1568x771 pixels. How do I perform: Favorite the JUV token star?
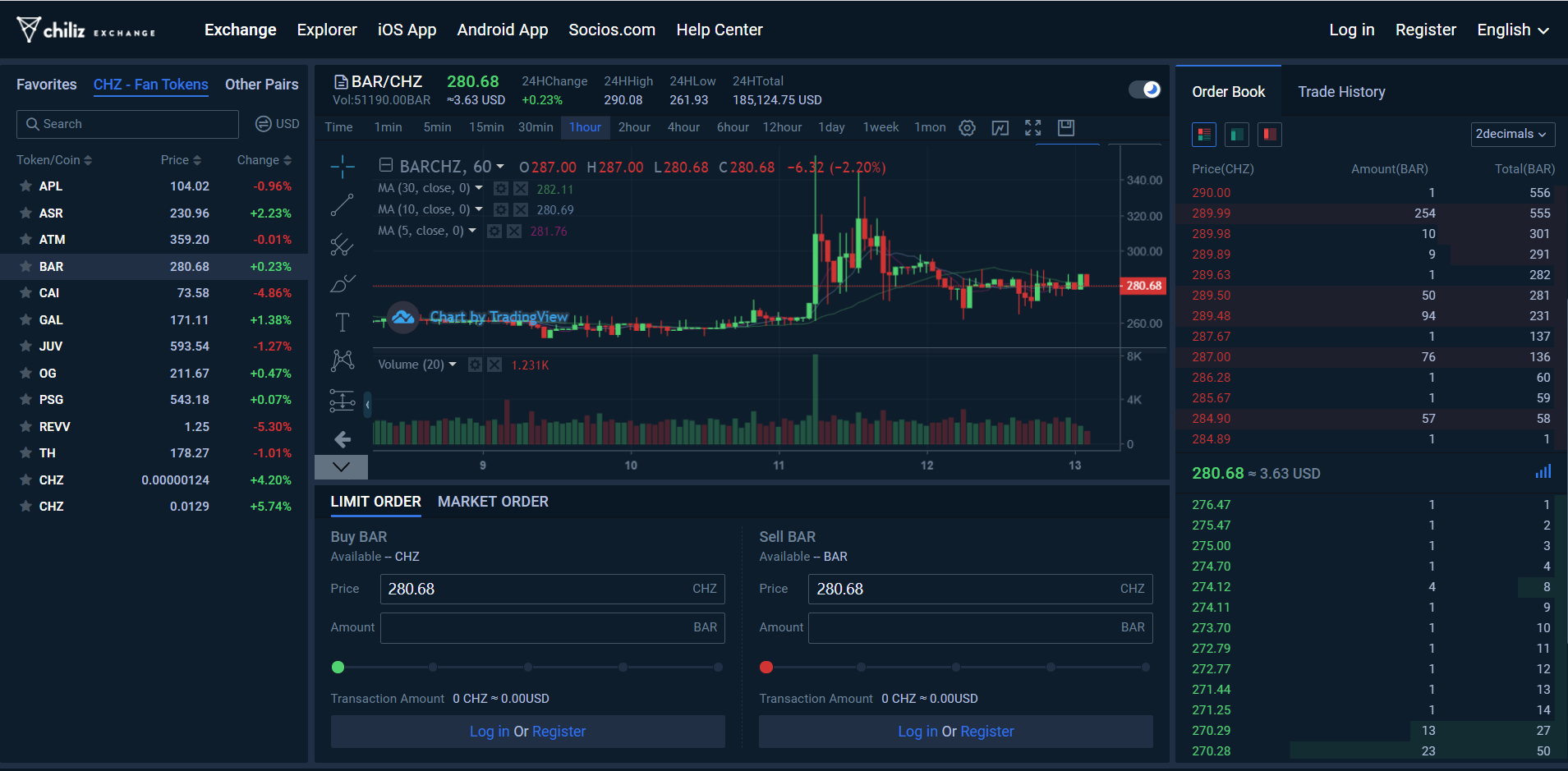pyautogui.click(x=26, y=346)
